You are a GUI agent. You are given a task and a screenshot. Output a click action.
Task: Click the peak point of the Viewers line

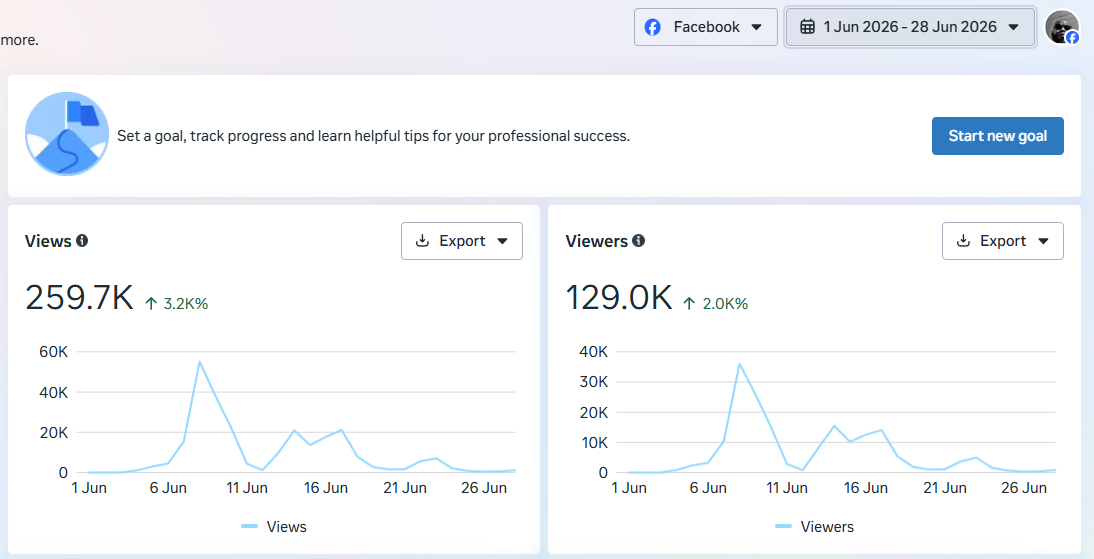tap(740, 364)
